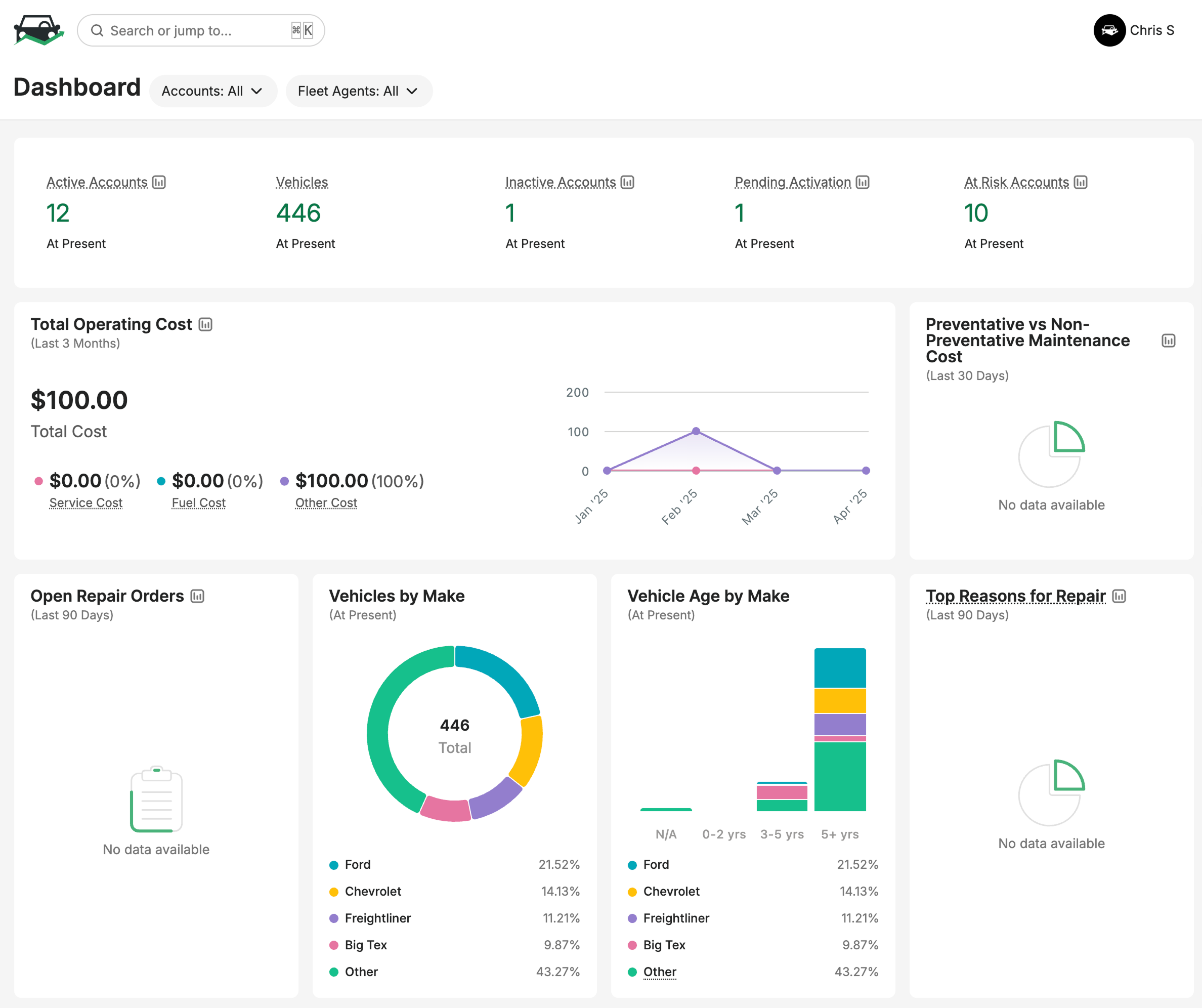Click the report icon beside Inactive Accounts

(627, 182)
